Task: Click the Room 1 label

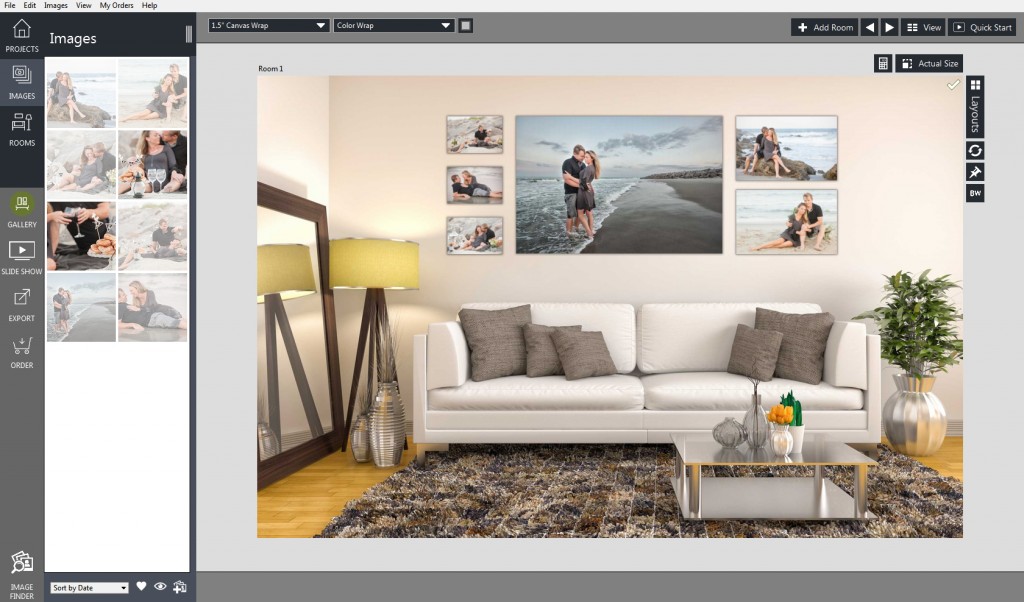Action: coord(270,69)
